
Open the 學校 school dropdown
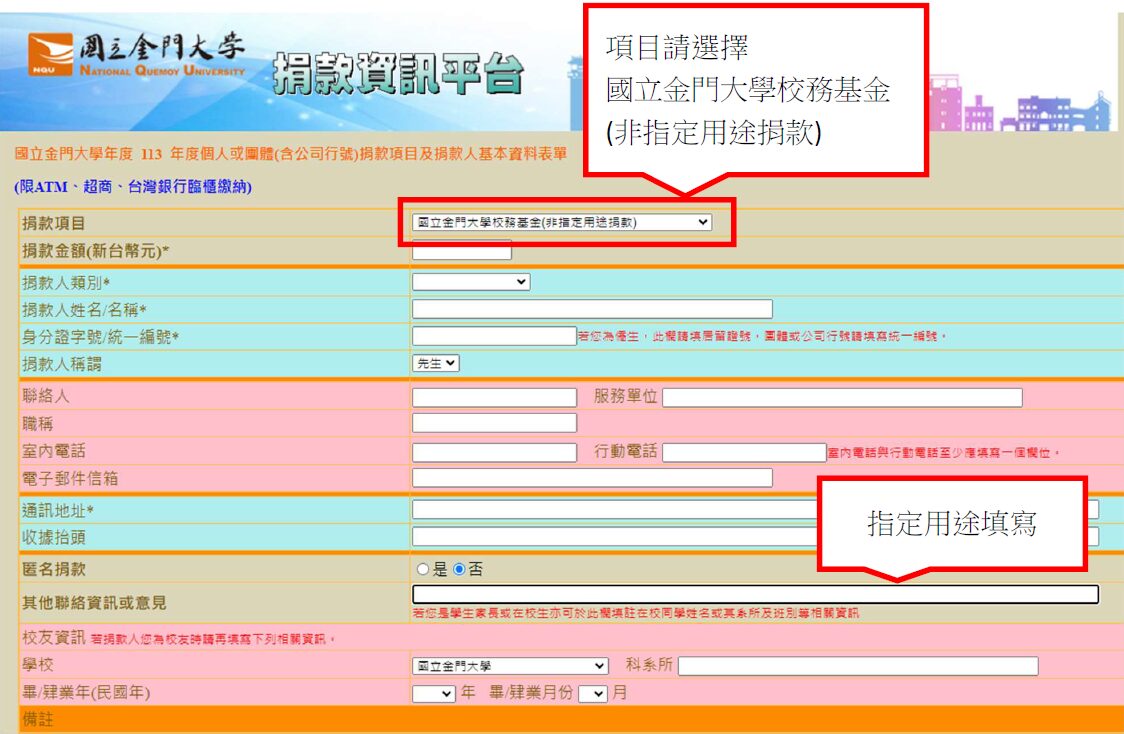pyautogui.click(x=510, y=666)
